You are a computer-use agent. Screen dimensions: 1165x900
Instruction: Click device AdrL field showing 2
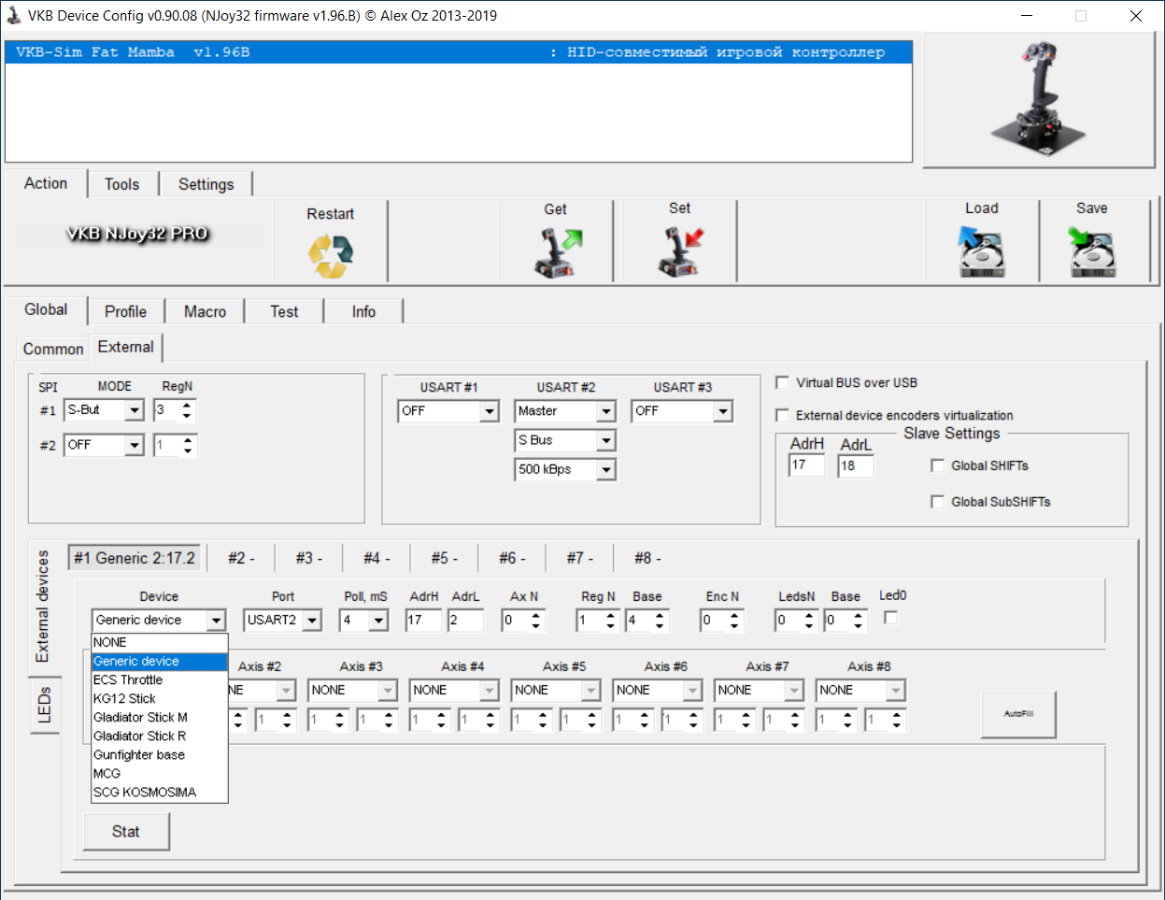click(x=465, y=620)
